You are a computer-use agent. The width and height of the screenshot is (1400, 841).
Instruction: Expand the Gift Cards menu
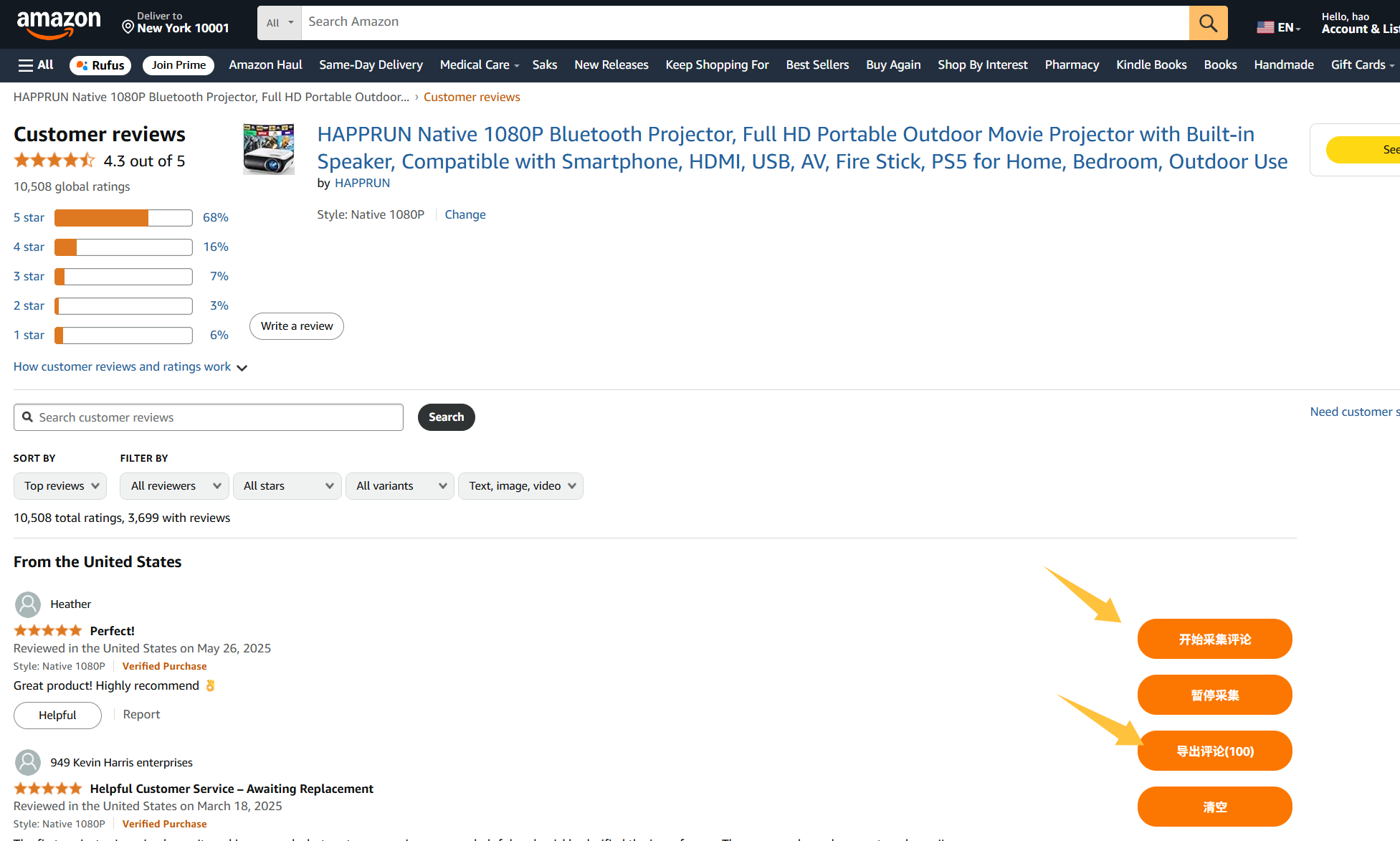click(1362, 65)
